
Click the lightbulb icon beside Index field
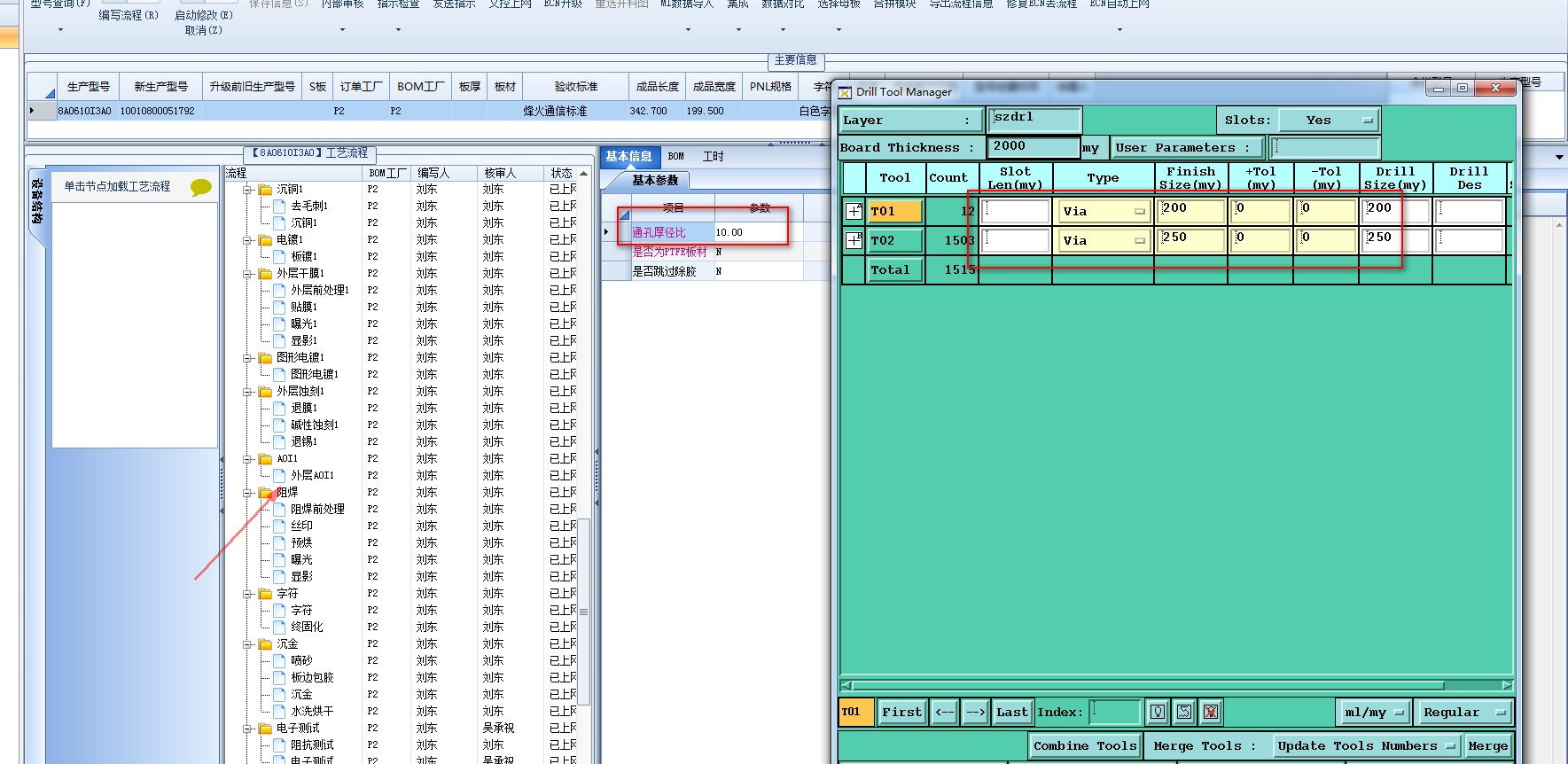[1158, 712]
